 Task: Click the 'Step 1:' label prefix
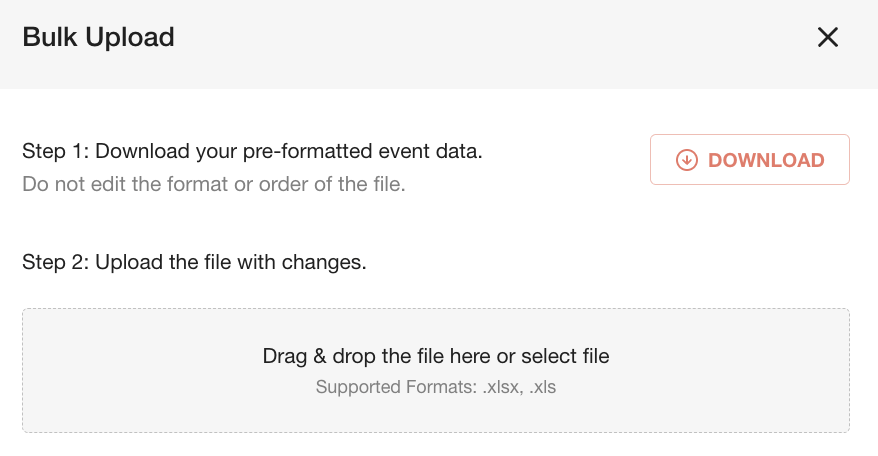55,151
